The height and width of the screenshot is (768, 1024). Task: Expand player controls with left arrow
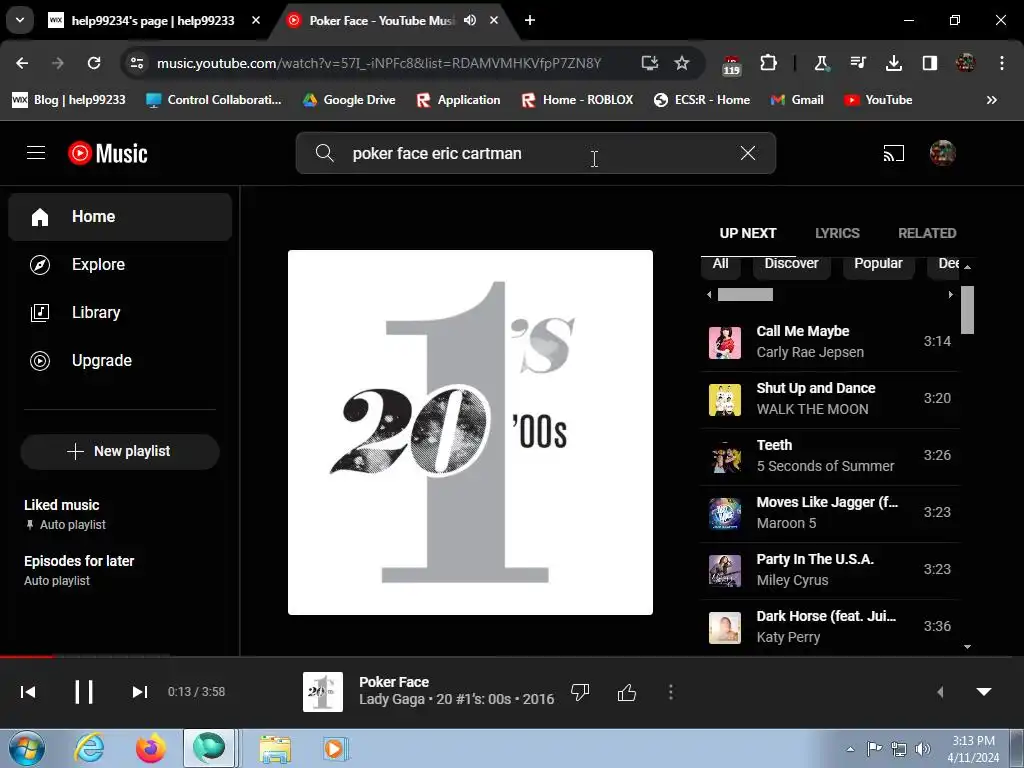point(940,692)
